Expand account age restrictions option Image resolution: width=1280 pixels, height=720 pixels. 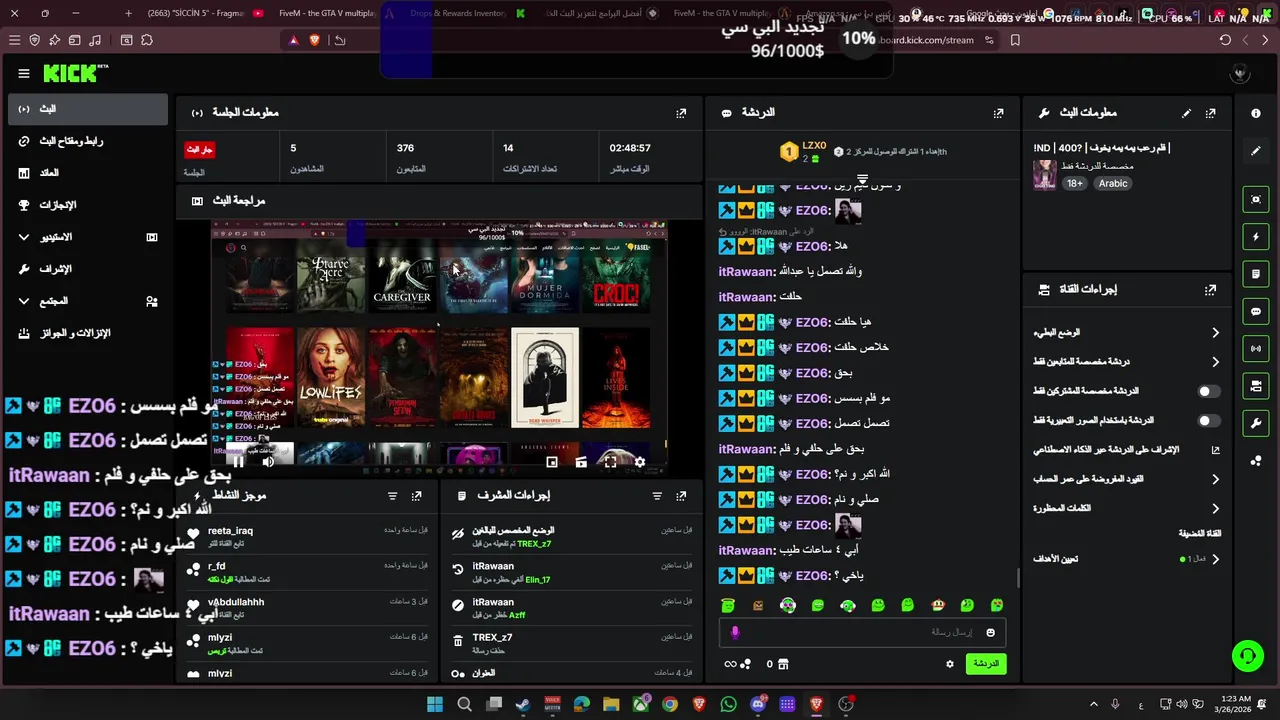pyautogui.click(x=1127, y=479)
